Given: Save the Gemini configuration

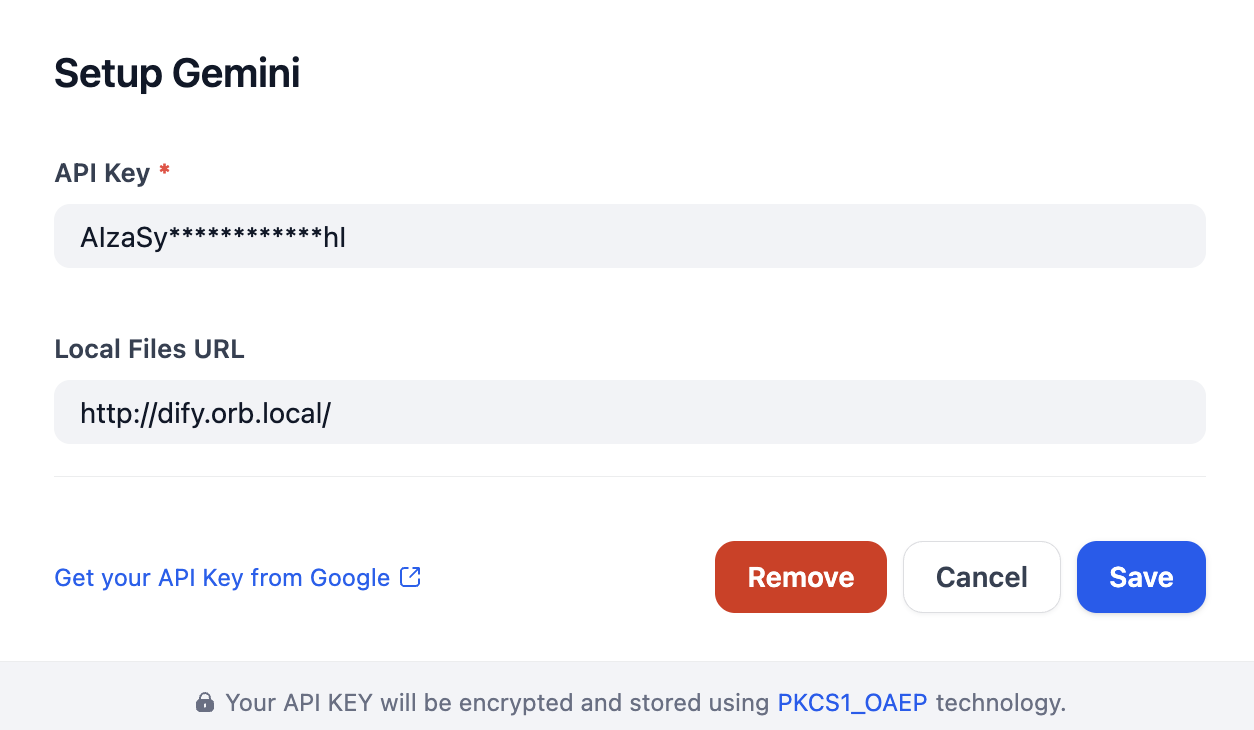Looking at the screenshot, I should point(1140,577).
